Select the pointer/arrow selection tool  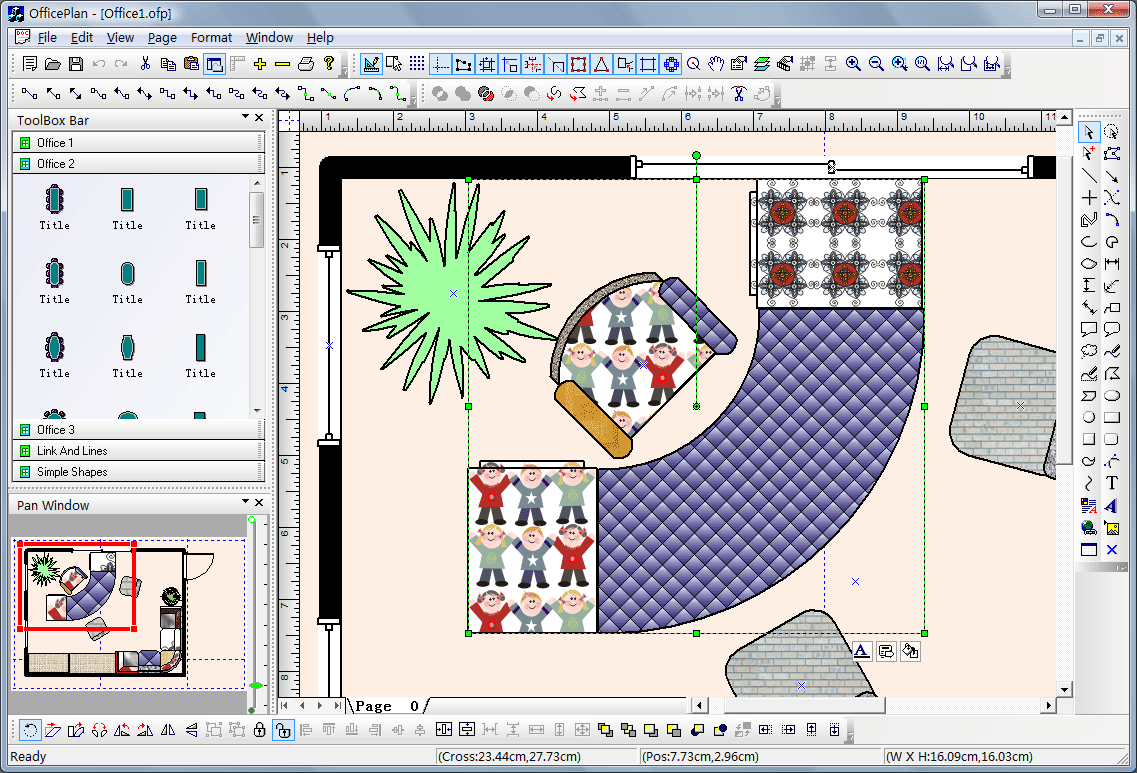[x=1088, y=131]
